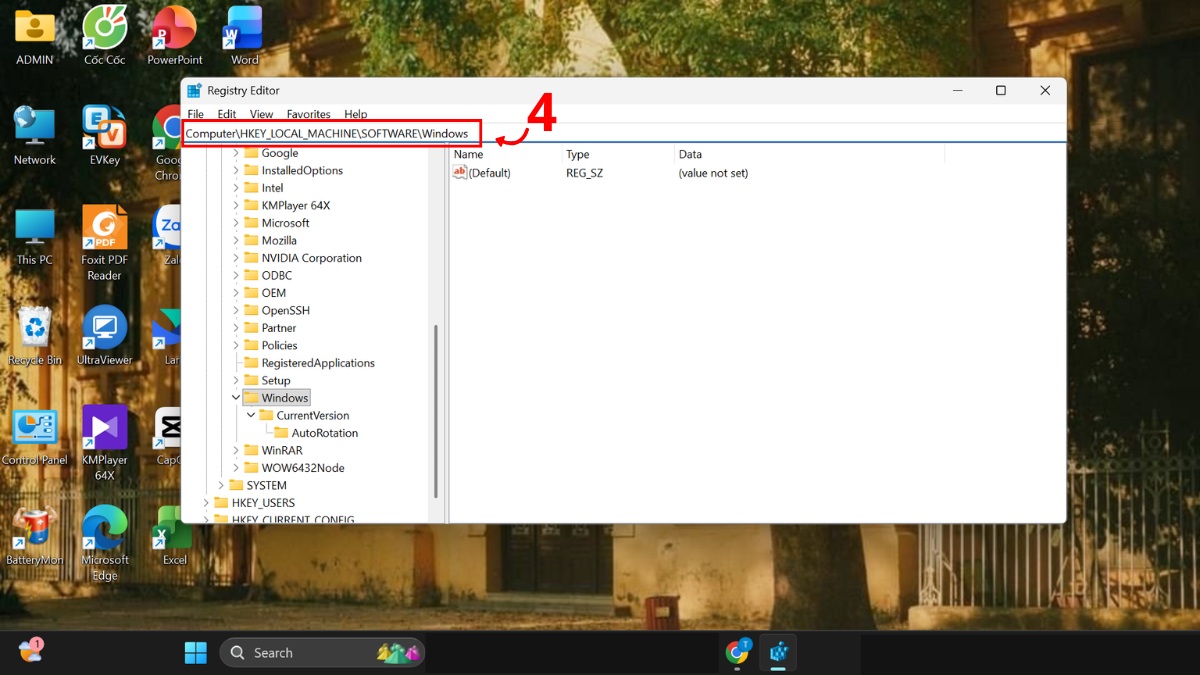
Task: Open Chrome from the taskbar
Action: pos(738,652)
